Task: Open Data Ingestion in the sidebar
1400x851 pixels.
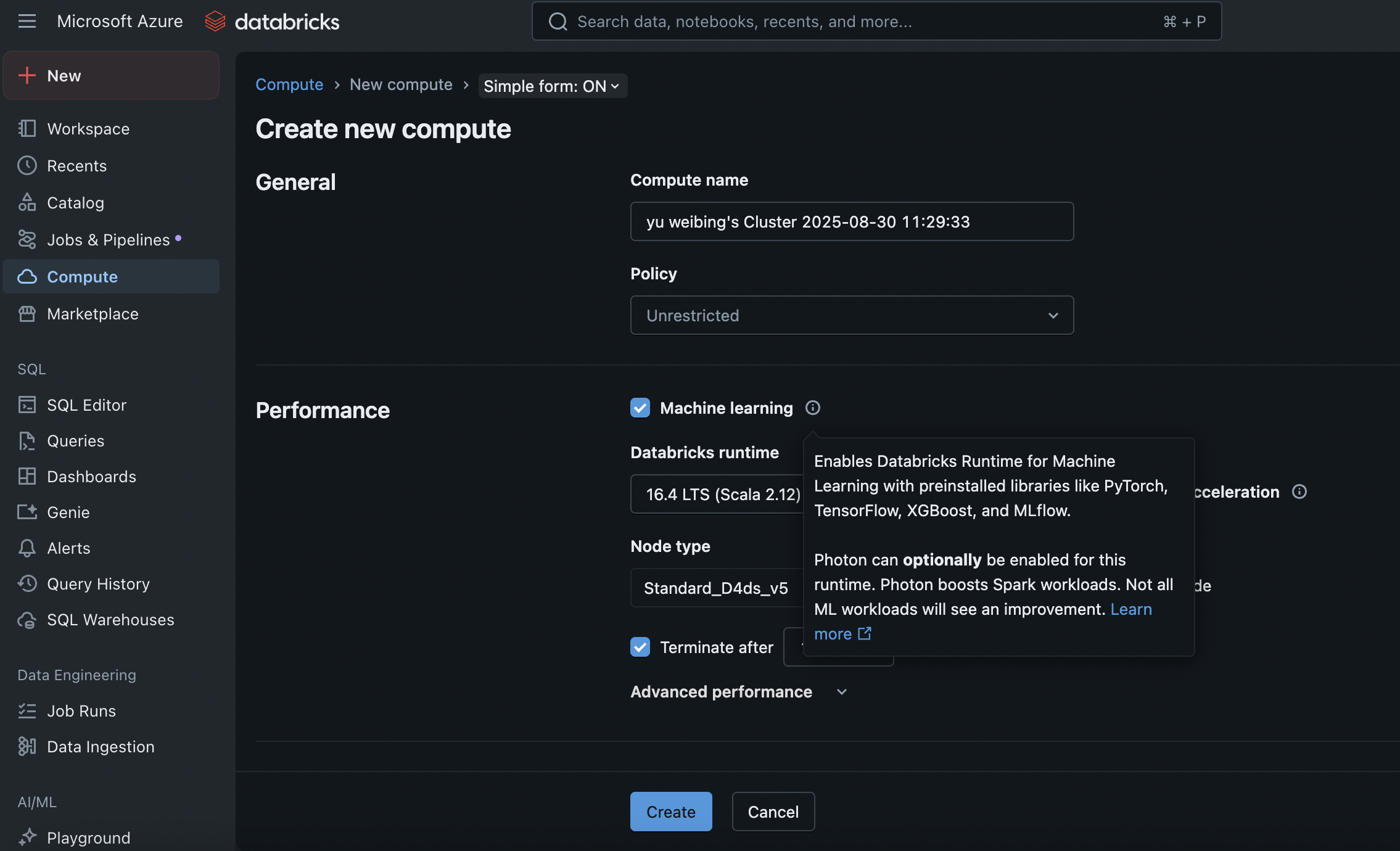Action: click(x=111, y=746)
